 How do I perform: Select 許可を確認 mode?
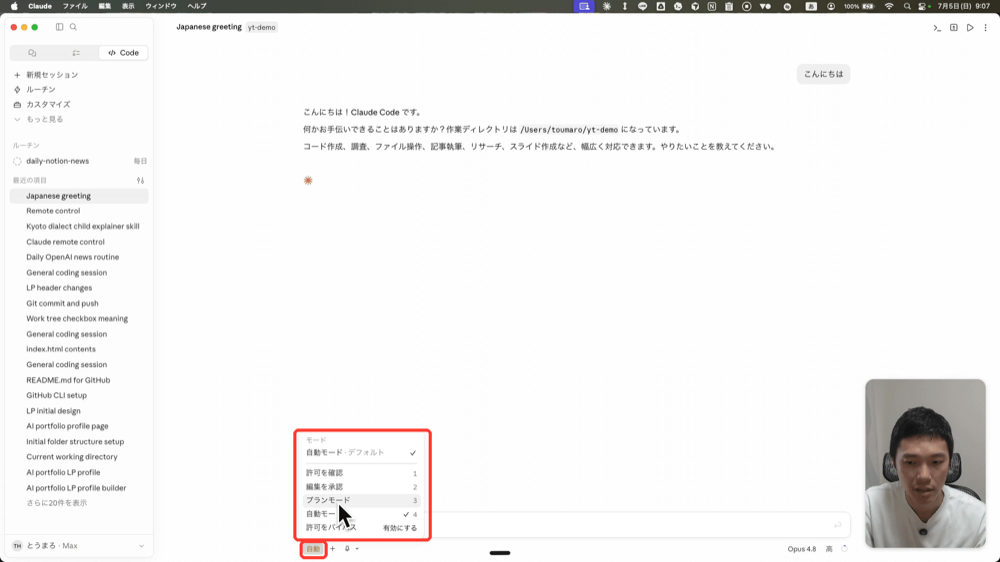coord(361,473)
